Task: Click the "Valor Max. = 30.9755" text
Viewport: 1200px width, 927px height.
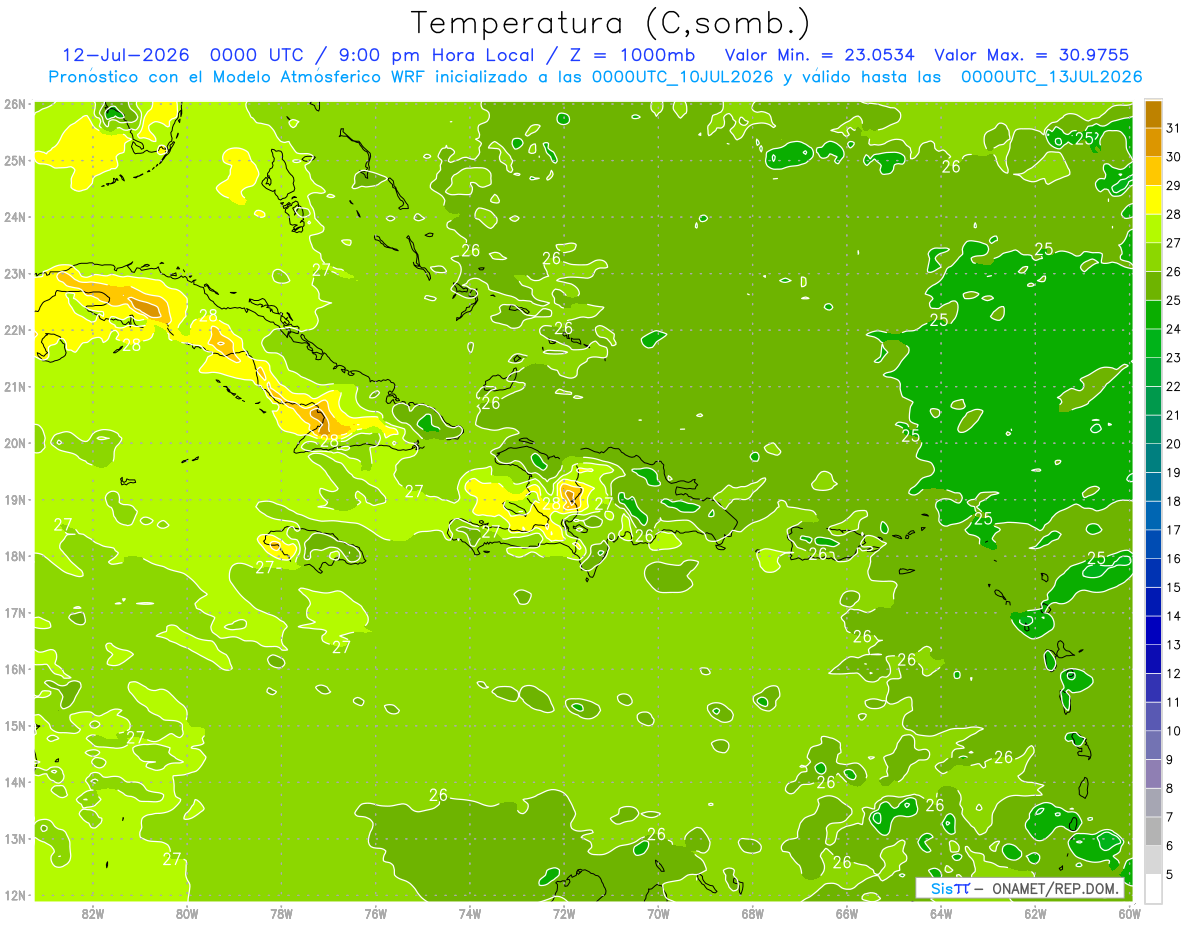Action: (x=1032, y=55)
